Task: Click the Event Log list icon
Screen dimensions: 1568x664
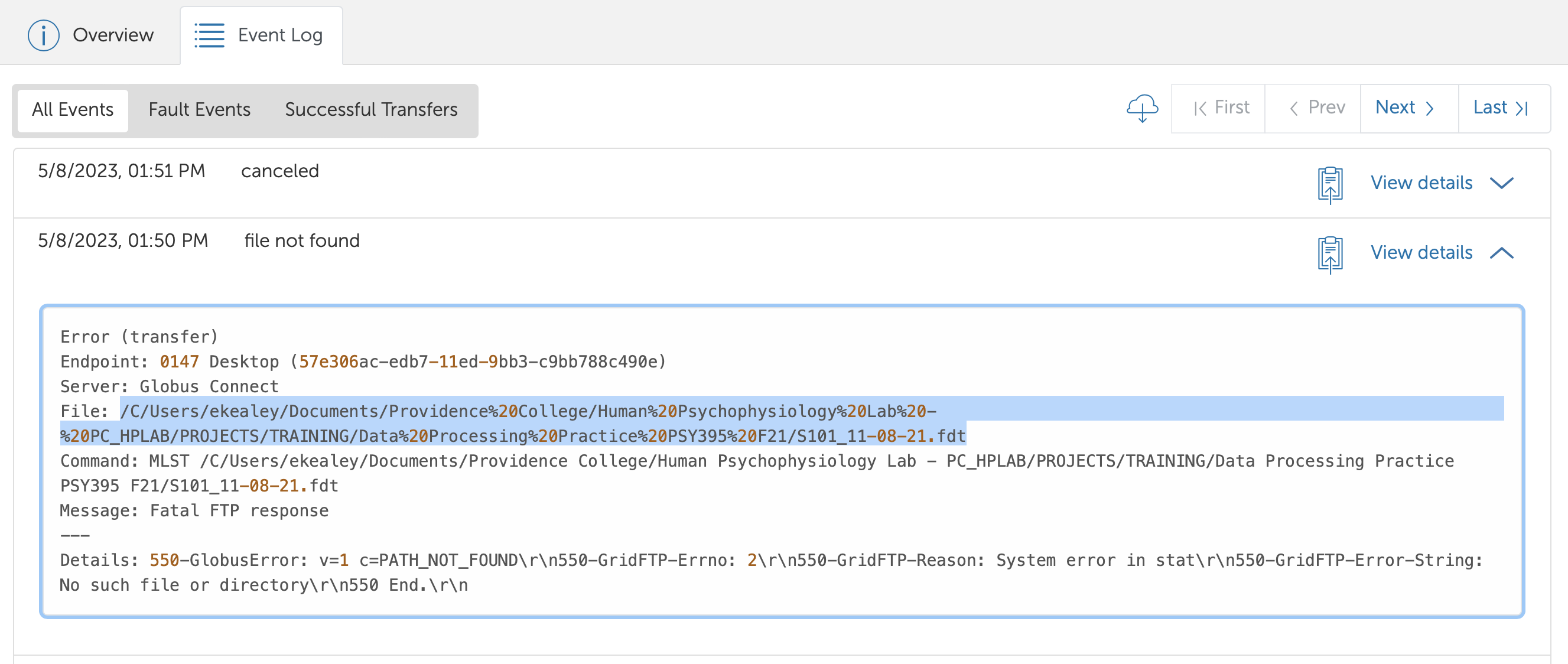Action: (209, 35)
